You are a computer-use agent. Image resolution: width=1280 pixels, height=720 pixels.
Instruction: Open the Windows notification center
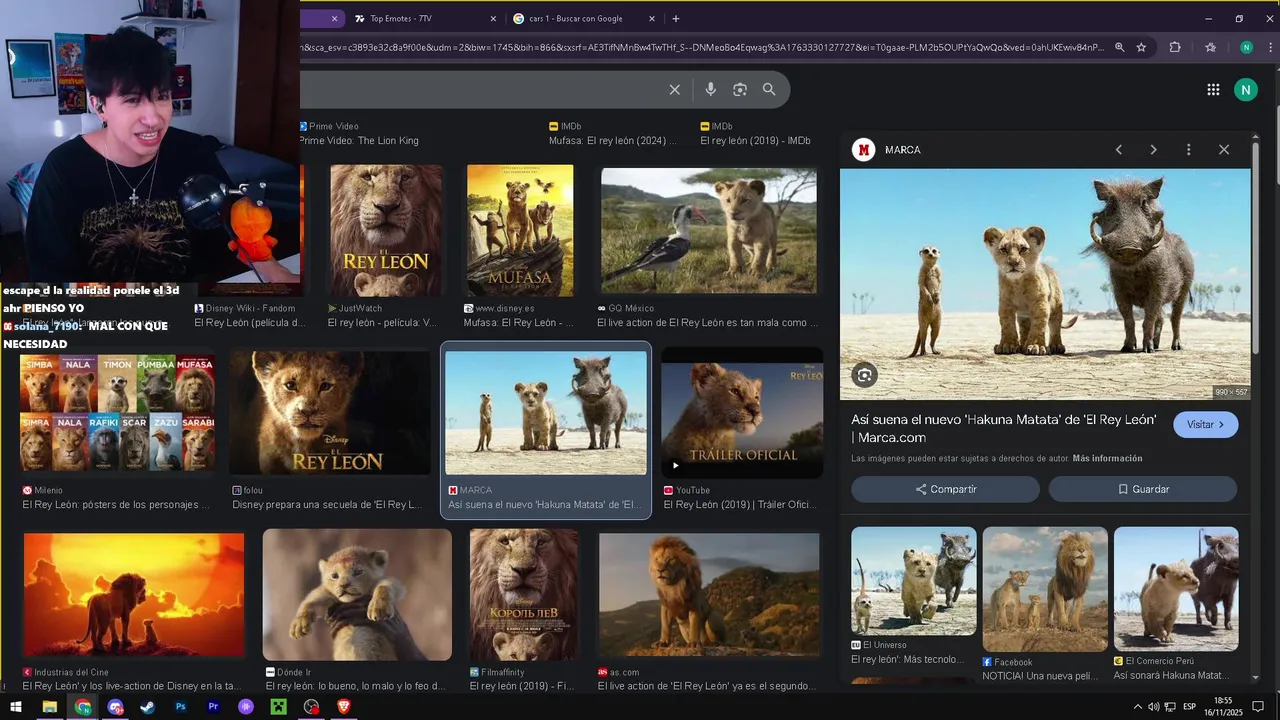(x=1259, y=707)
